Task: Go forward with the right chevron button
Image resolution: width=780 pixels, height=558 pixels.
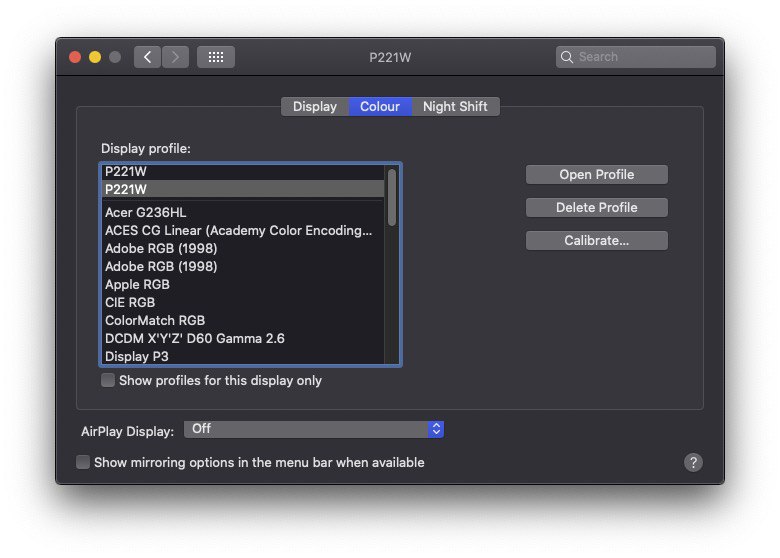Action: coord(175,57)
